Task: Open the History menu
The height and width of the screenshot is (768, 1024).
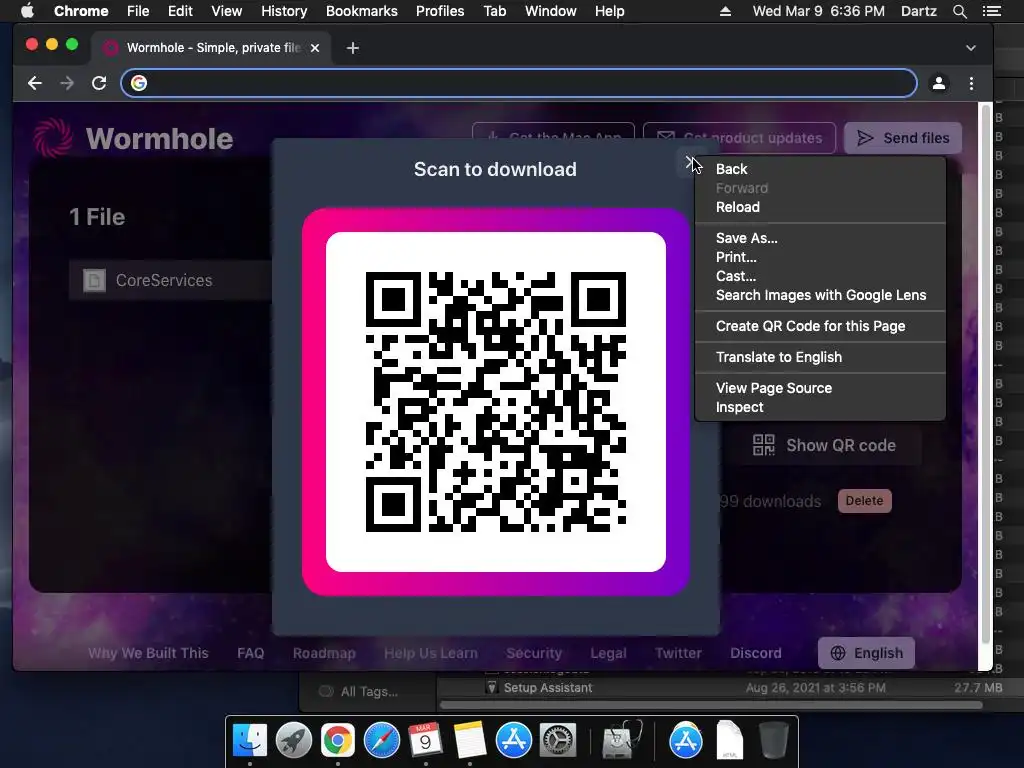Action: tap(284, 11)
